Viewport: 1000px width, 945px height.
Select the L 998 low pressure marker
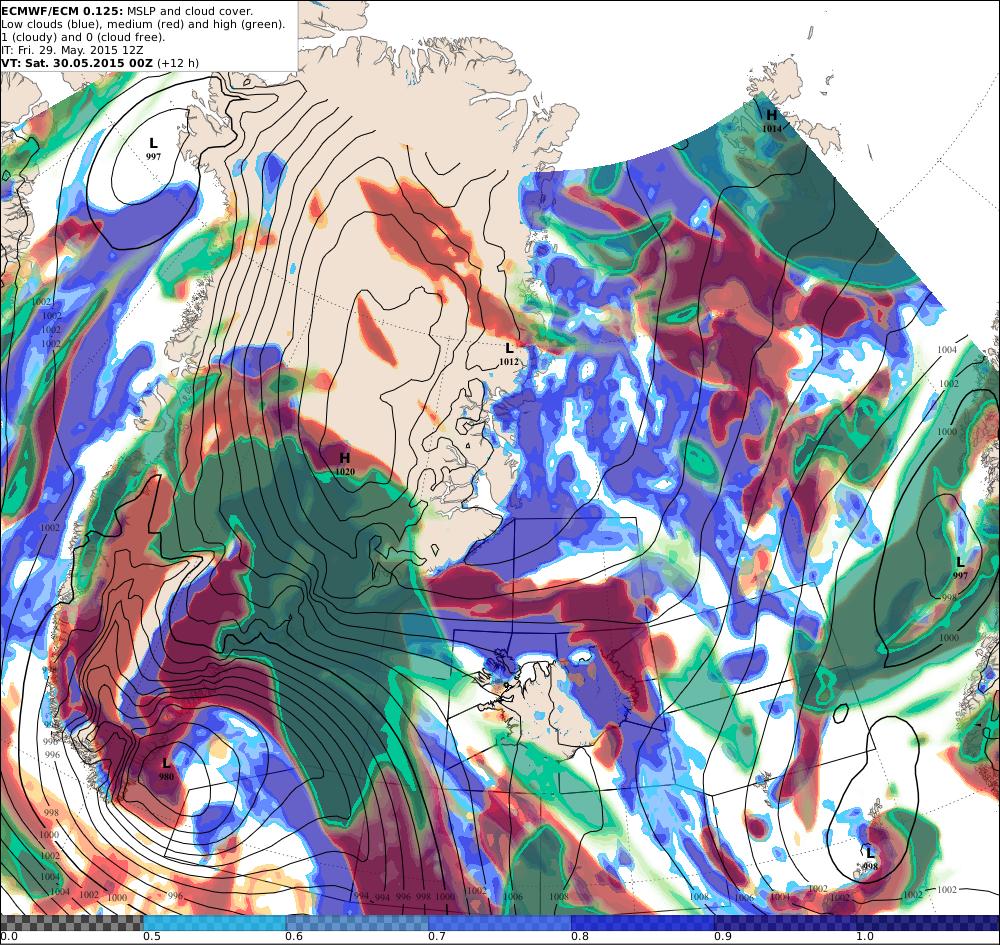click(870, 858)
